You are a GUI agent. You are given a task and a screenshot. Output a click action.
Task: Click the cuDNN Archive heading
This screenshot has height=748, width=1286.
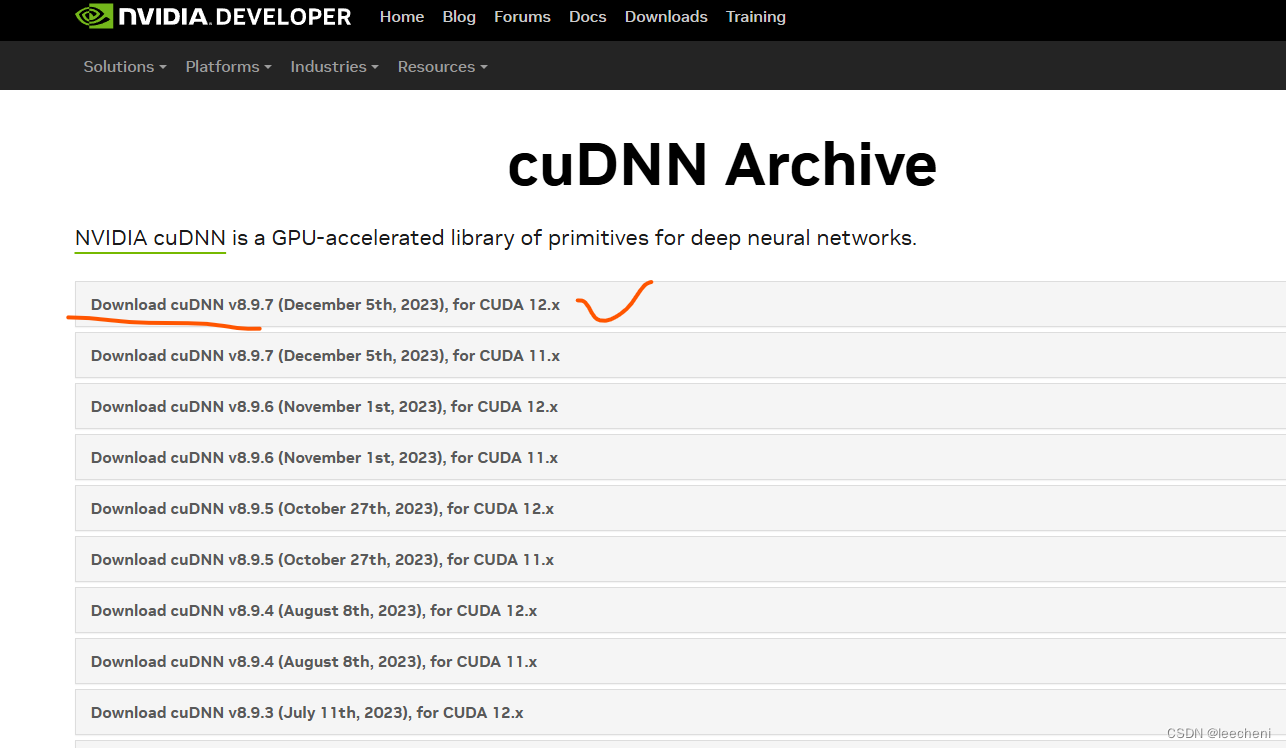[722, 165]
